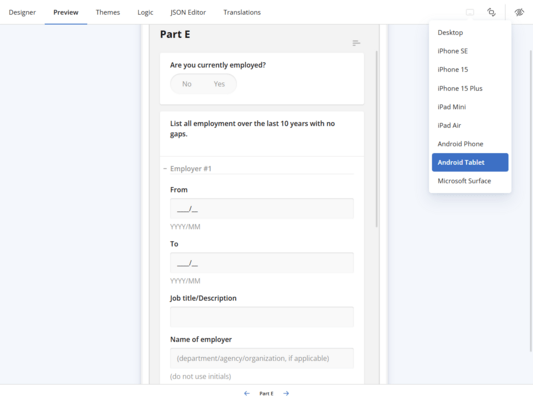Screen dimensions: 533x400
Task: Answer No to currently employed
Action: tap(187, 84)
